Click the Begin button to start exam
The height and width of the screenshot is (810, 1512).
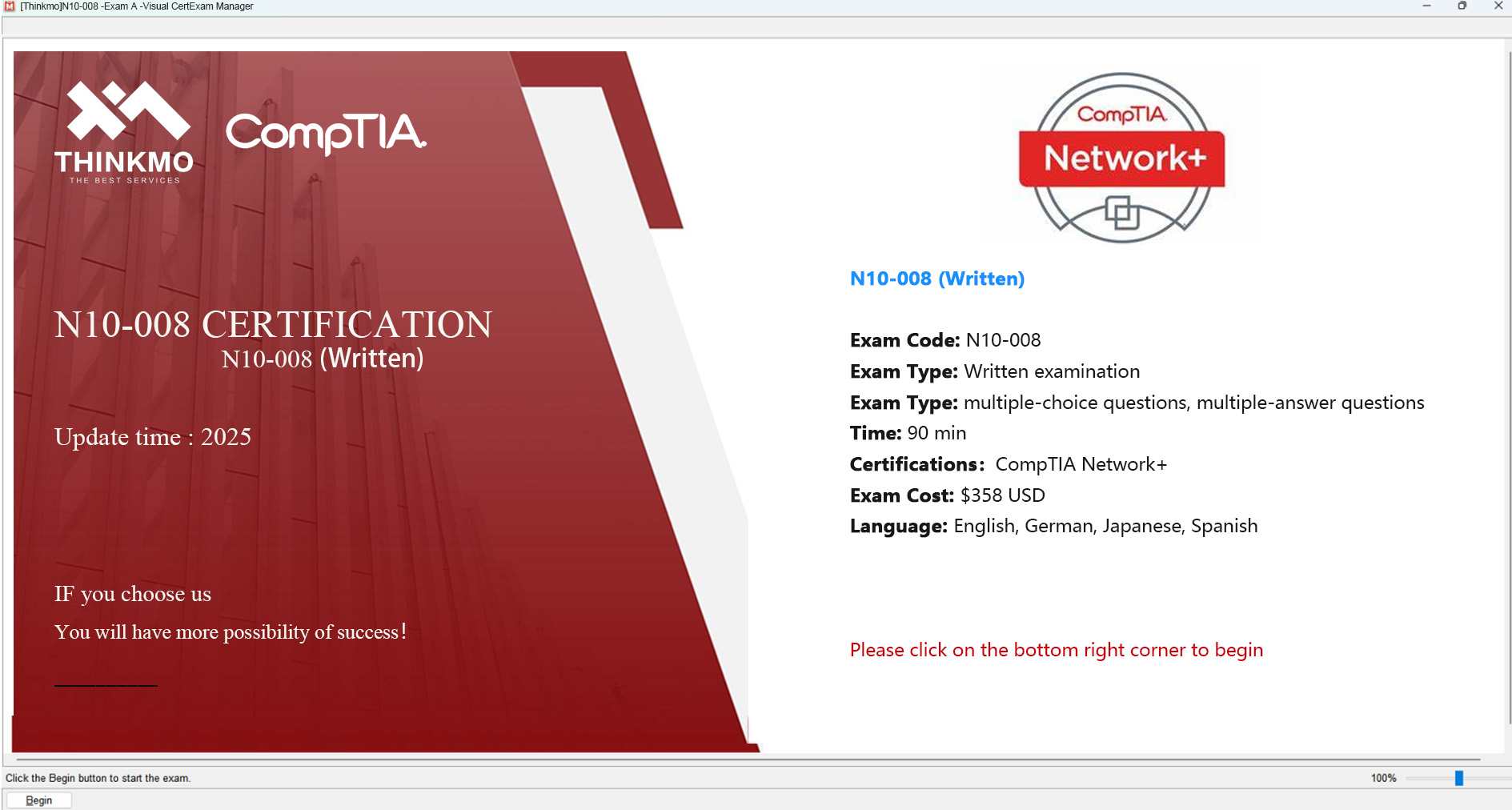[x=38, y=800]
